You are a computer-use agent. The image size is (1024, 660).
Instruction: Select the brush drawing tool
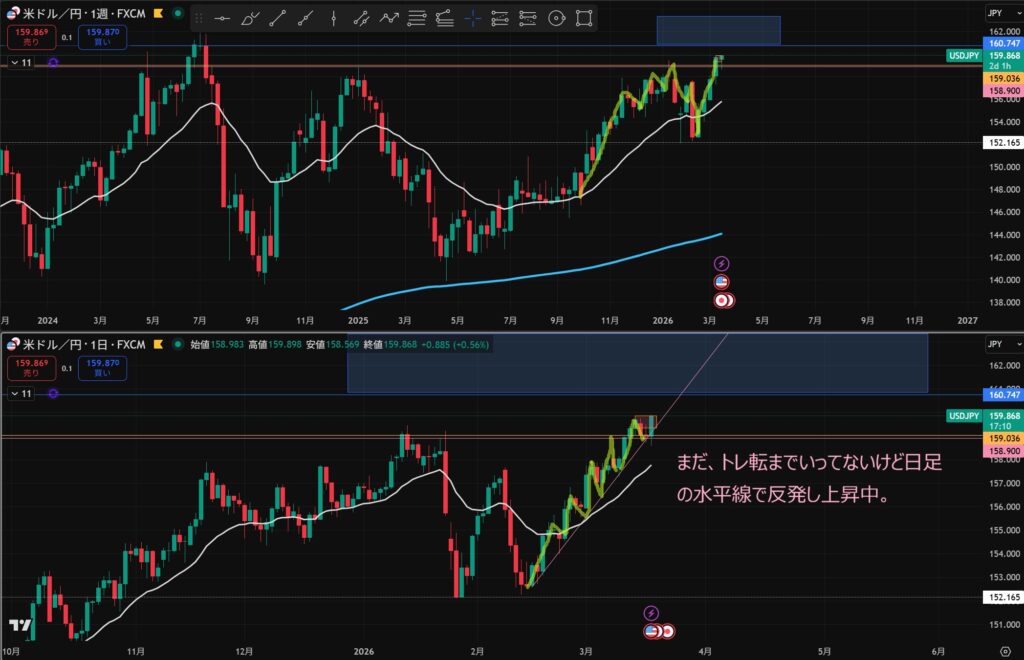250,17
